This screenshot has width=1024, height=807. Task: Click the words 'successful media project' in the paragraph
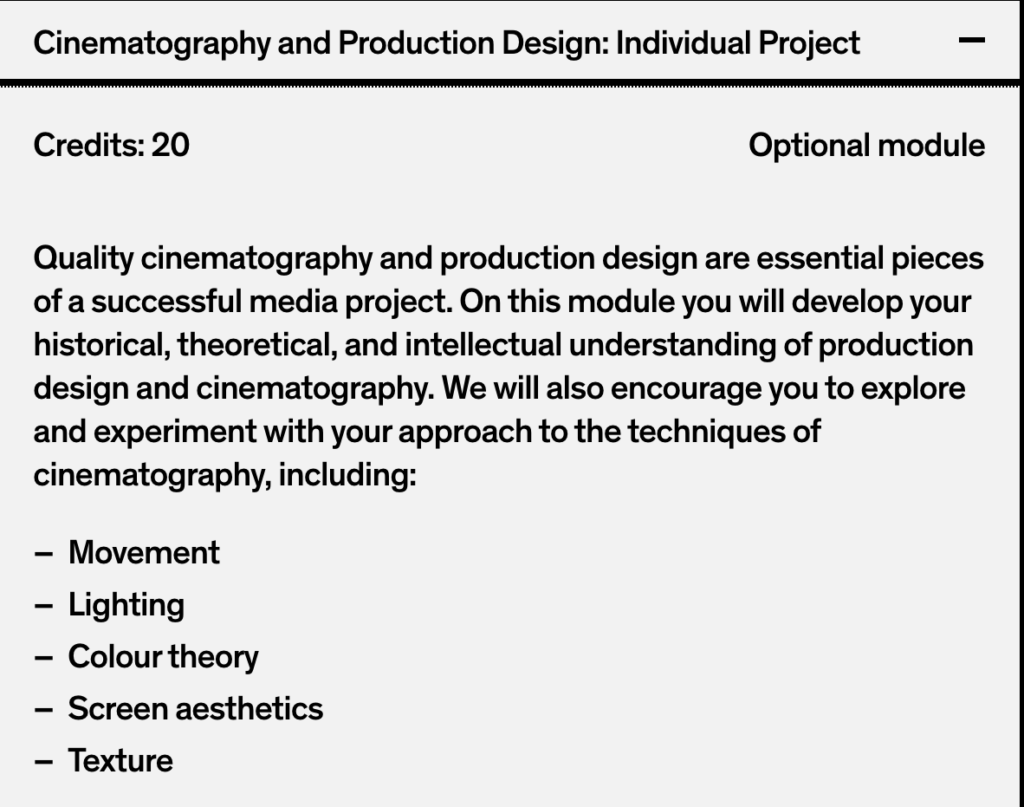click(x=271, y=302)
